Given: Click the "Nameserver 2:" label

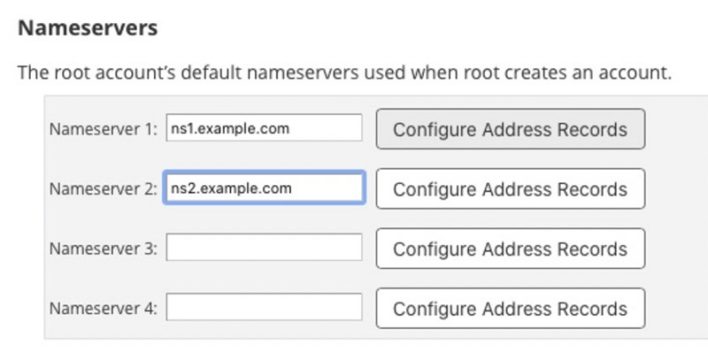Looking at the screenshot, I should click(103, 189).
